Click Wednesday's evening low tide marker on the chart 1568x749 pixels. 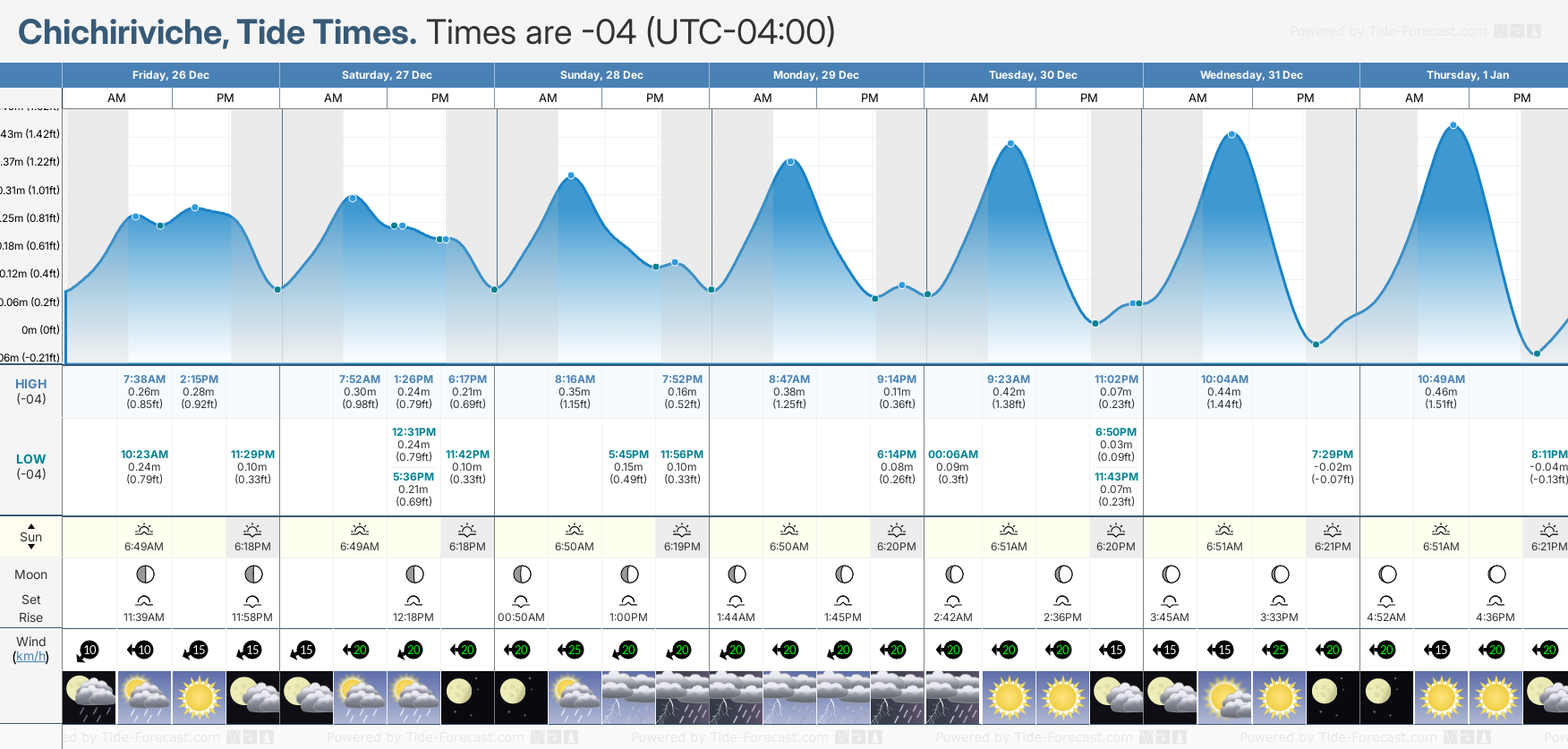tap(1316, 344)
